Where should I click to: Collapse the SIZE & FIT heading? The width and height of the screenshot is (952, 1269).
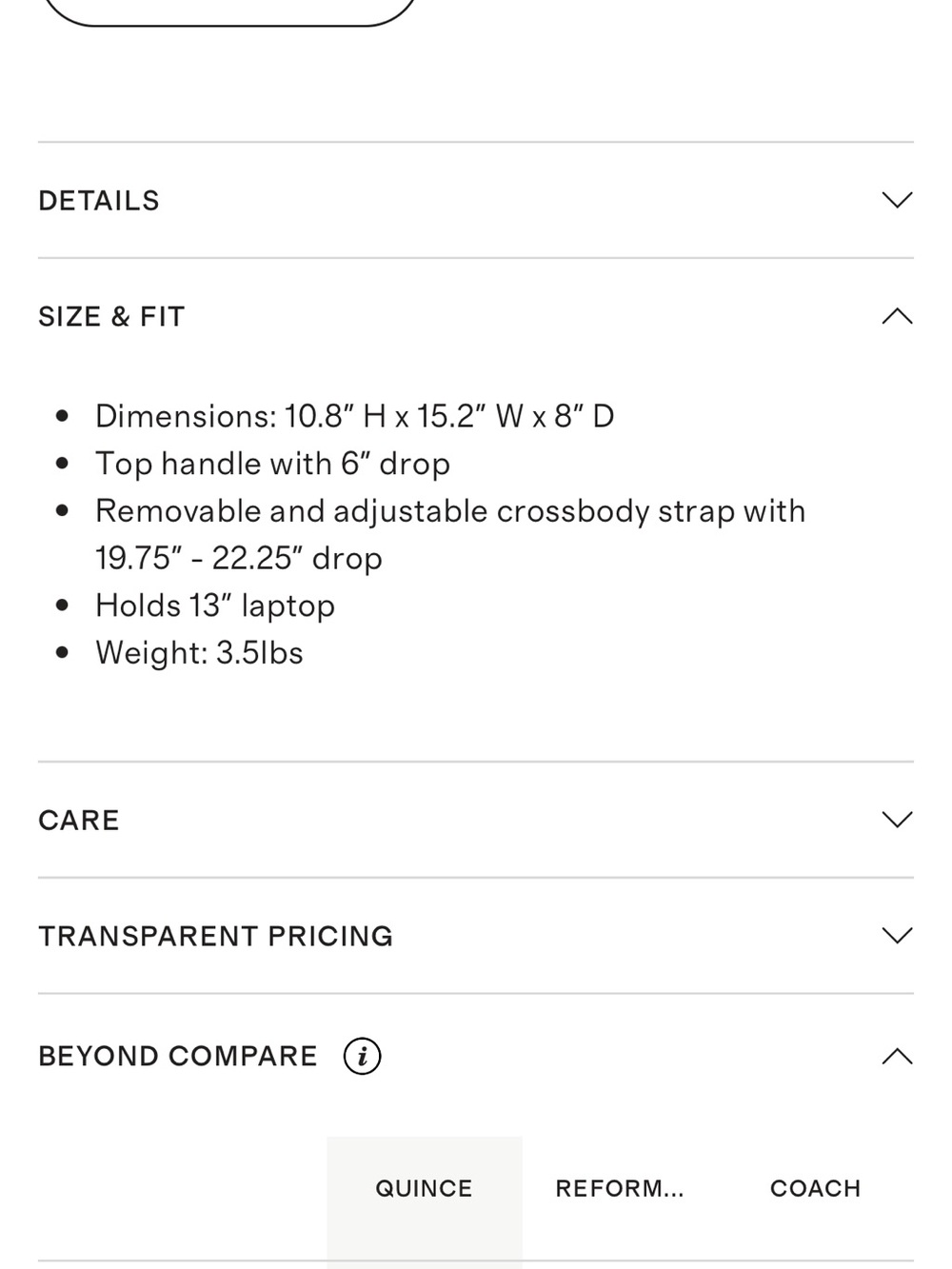111,317
